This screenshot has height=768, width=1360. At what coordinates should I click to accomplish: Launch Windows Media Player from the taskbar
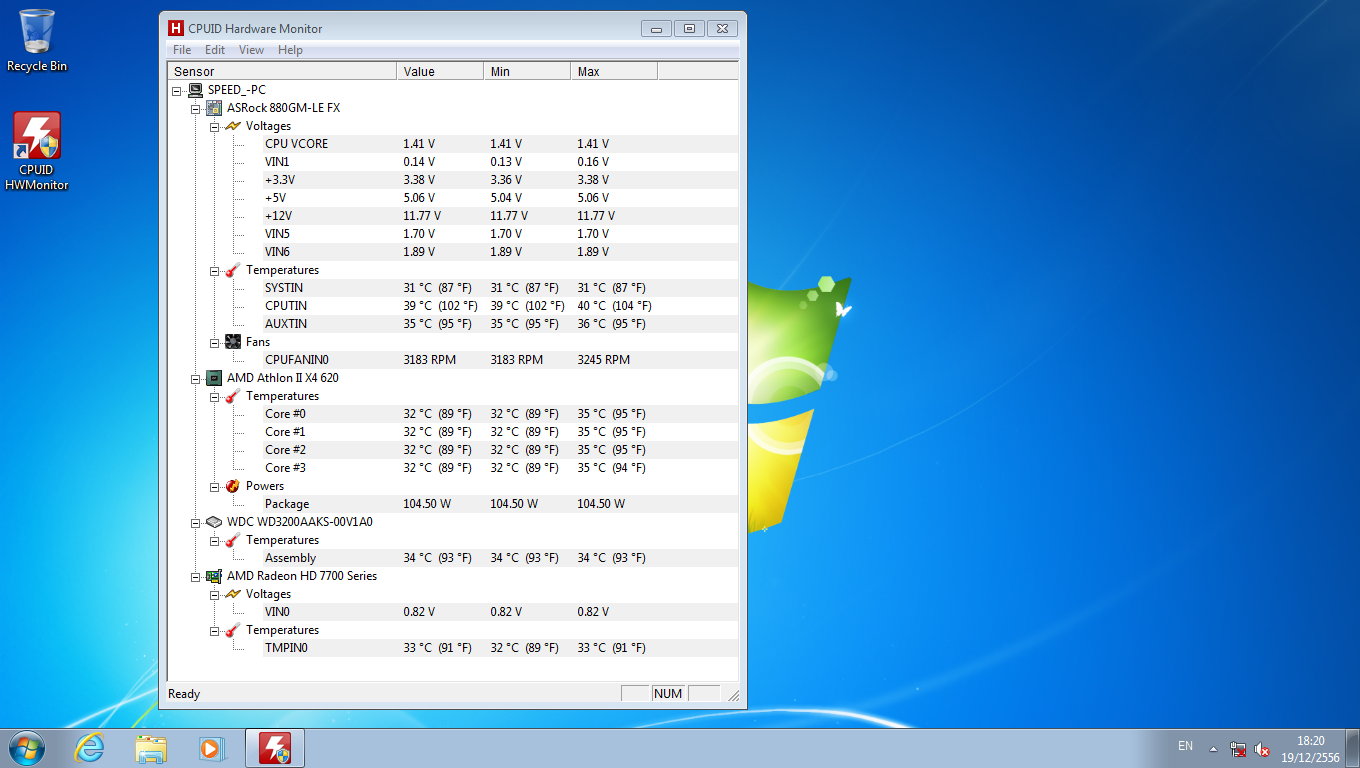(x=211, y=748)
